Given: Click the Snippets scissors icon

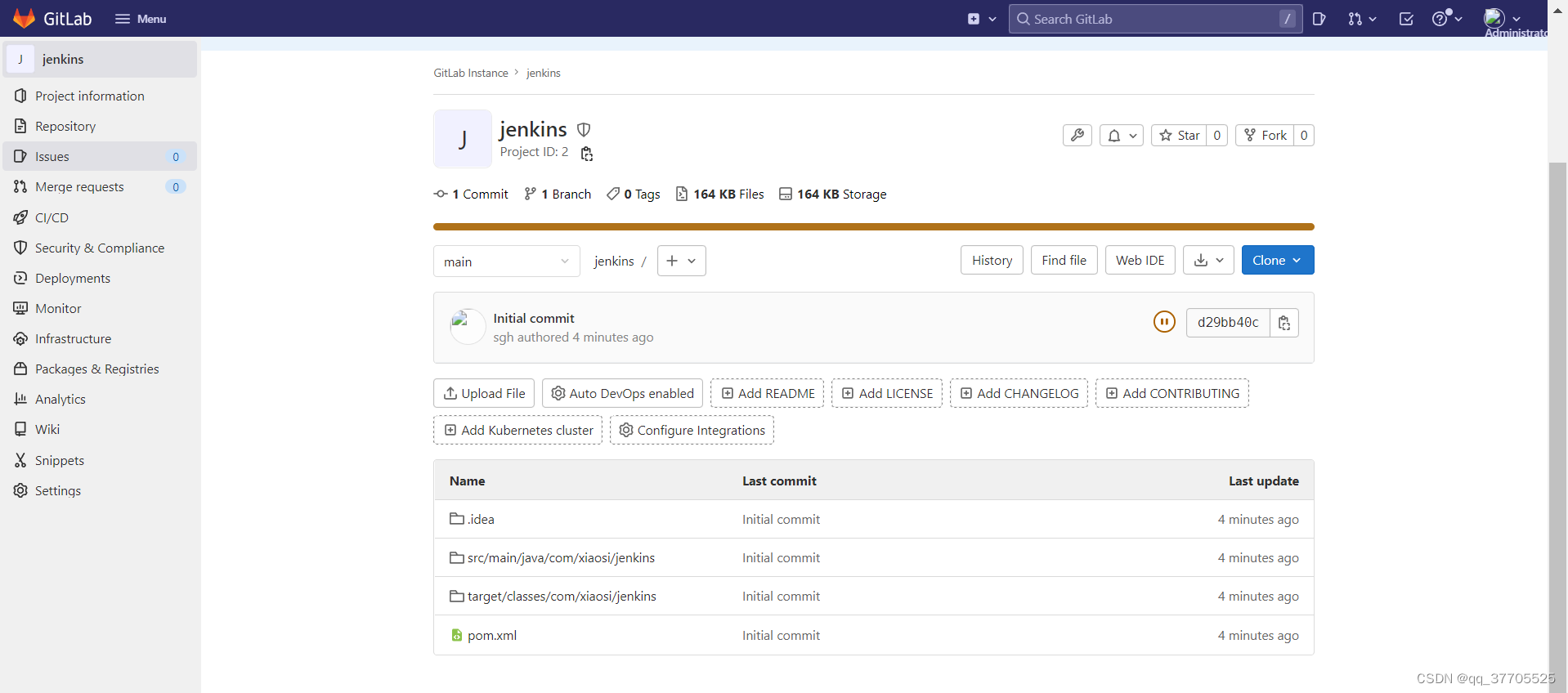Looking at the screenshot, I should tap(20, 460).
